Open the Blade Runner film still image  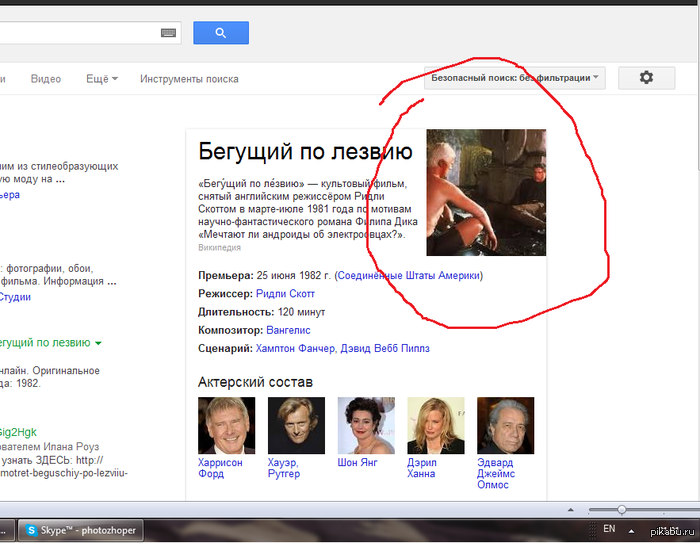click(x=486, y=192)
